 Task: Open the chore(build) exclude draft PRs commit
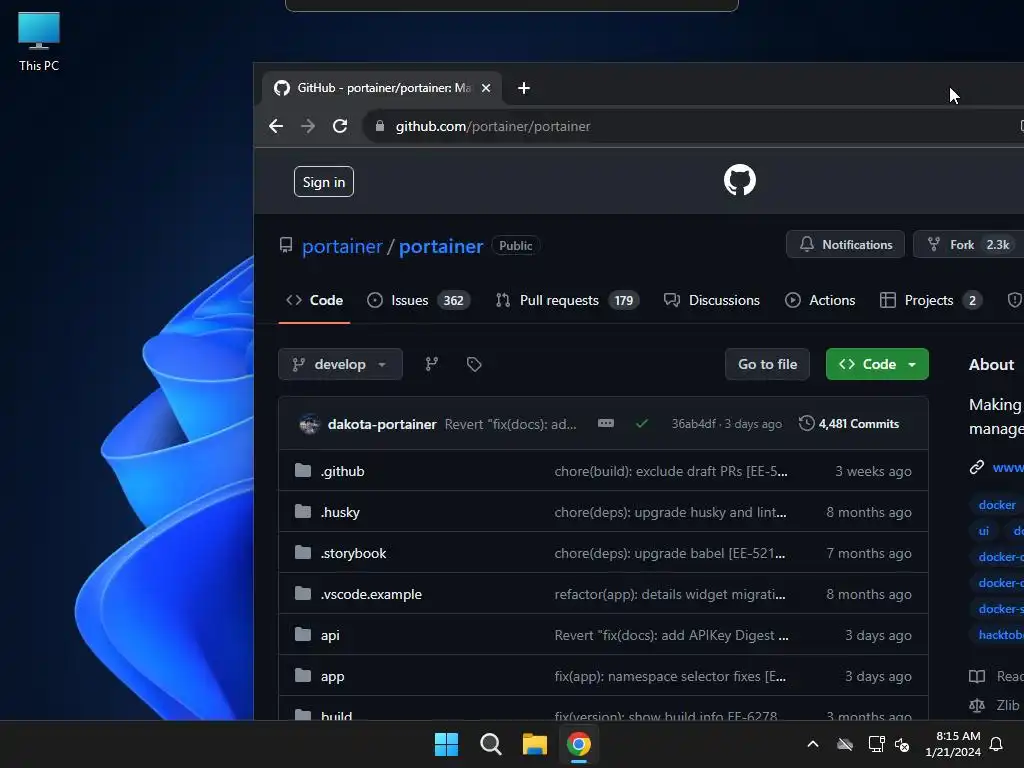pyautogui.click(x=671, y=472)
